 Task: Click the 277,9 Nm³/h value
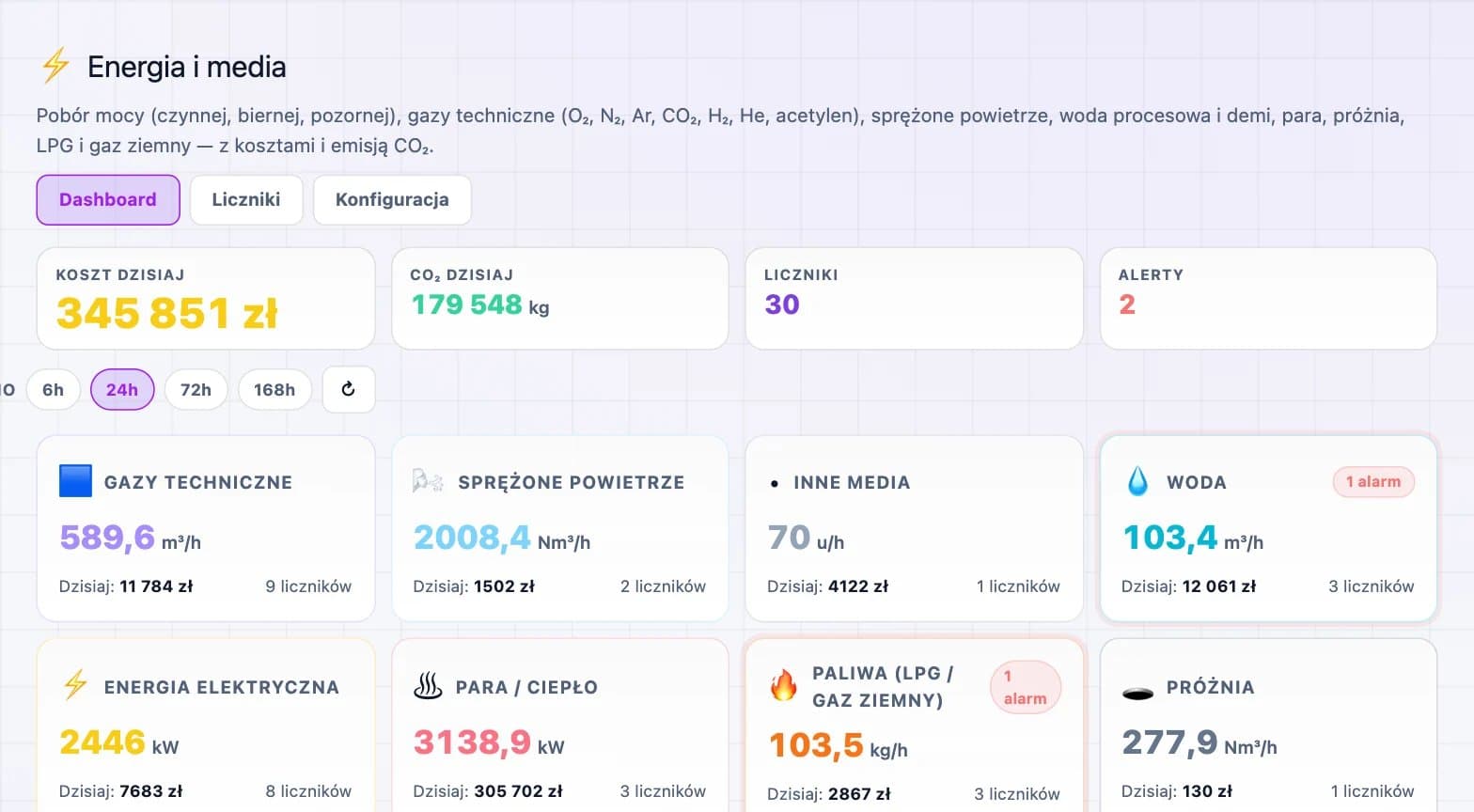[1200, 743]
